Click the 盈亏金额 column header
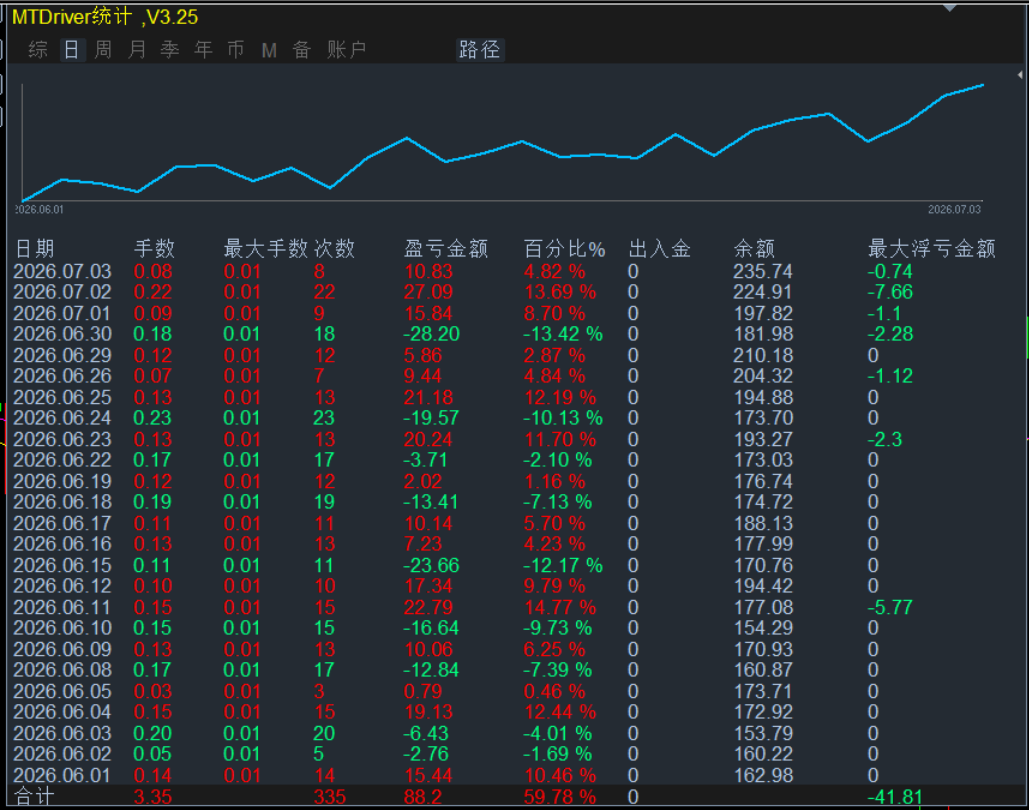The width and height of the screenshot is (1029, 810). coord(446,248)
